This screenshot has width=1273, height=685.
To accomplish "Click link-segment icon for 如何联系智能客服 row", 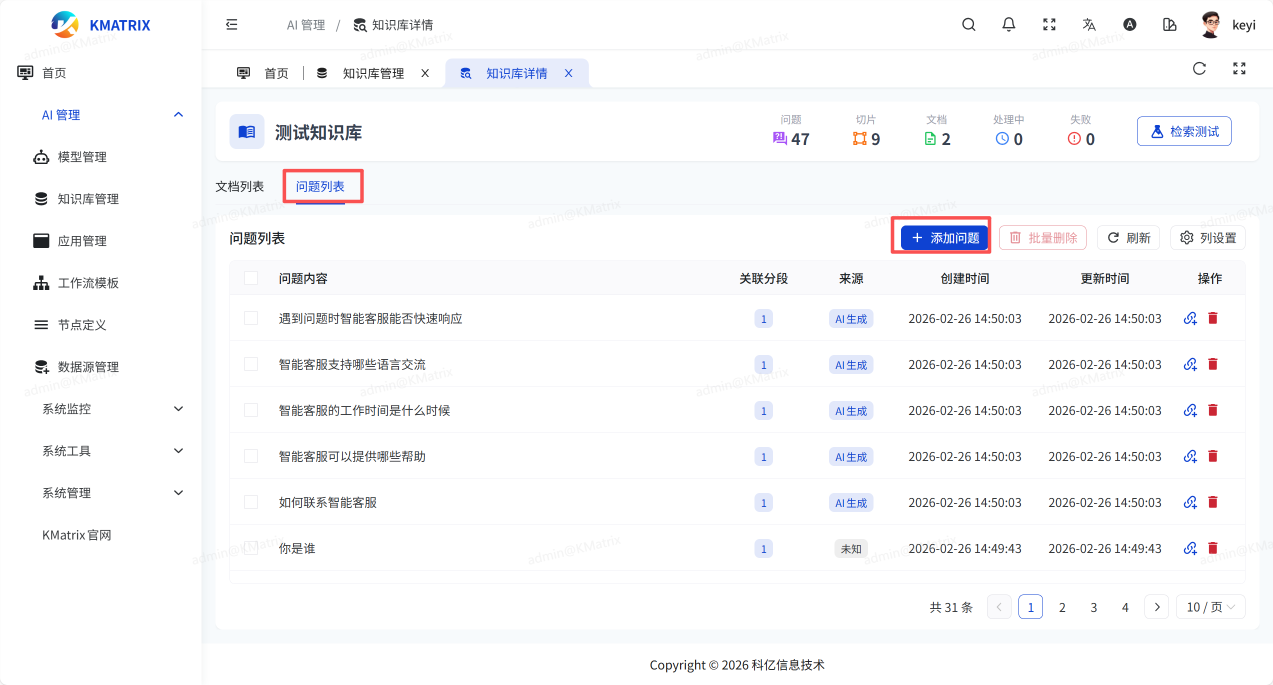I will tap(1190, 502).
